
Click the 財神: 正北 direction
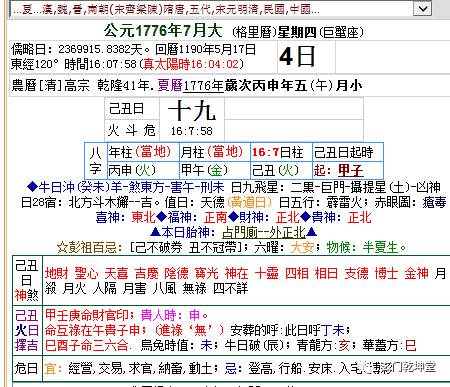click(269, 218)
